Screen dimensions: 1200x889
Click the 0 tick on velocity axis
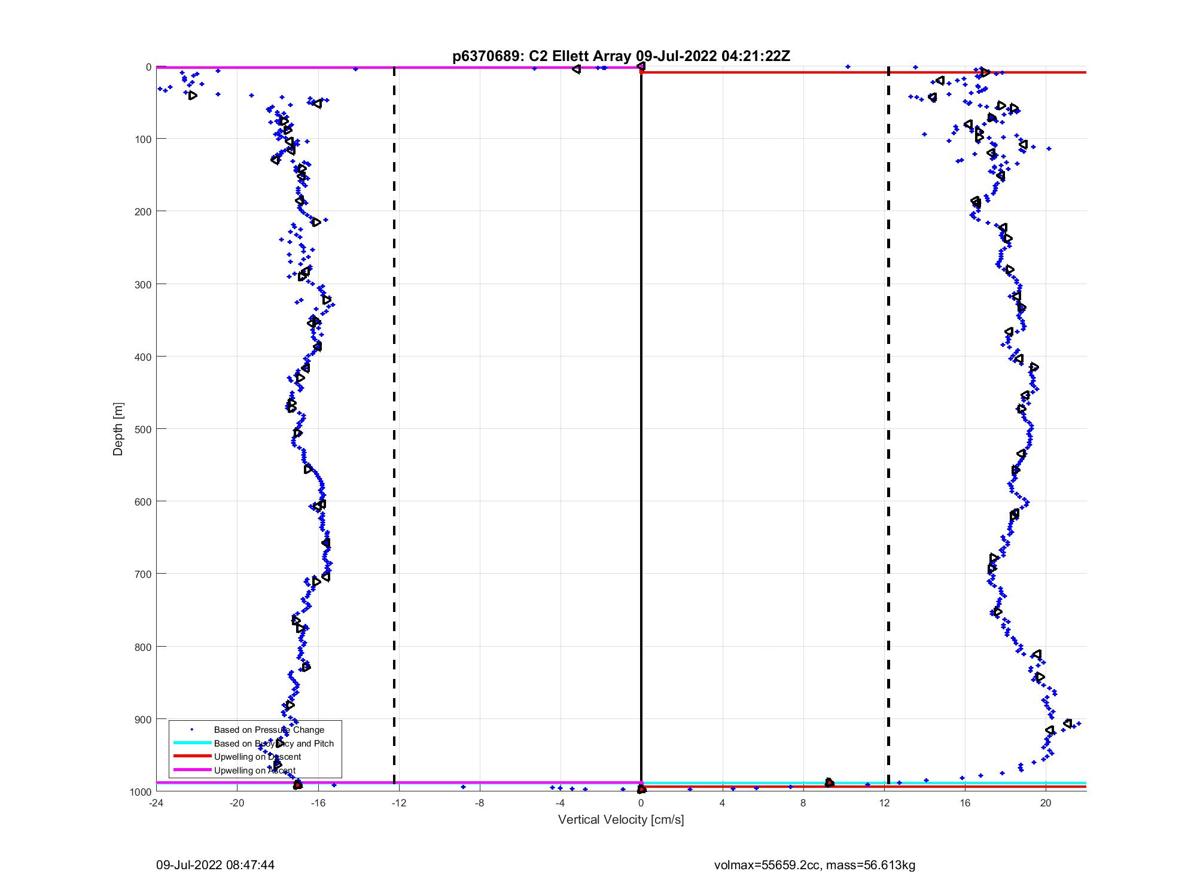641,802
